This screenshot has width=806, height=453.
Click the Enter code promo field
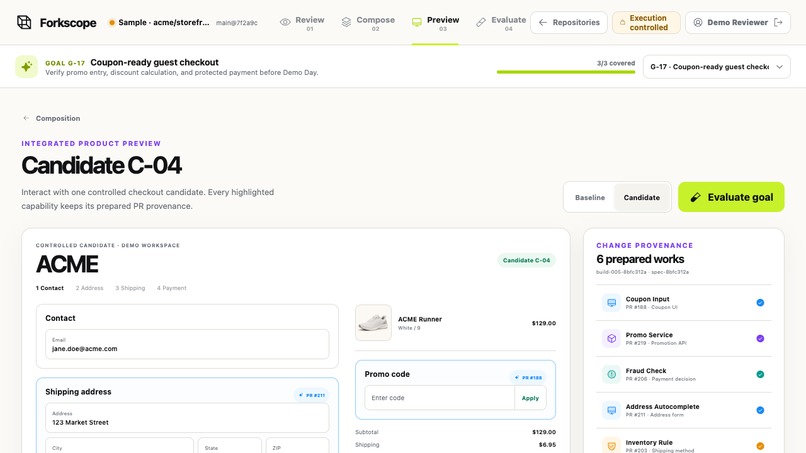pyautogui.click(x=439, y=397)
